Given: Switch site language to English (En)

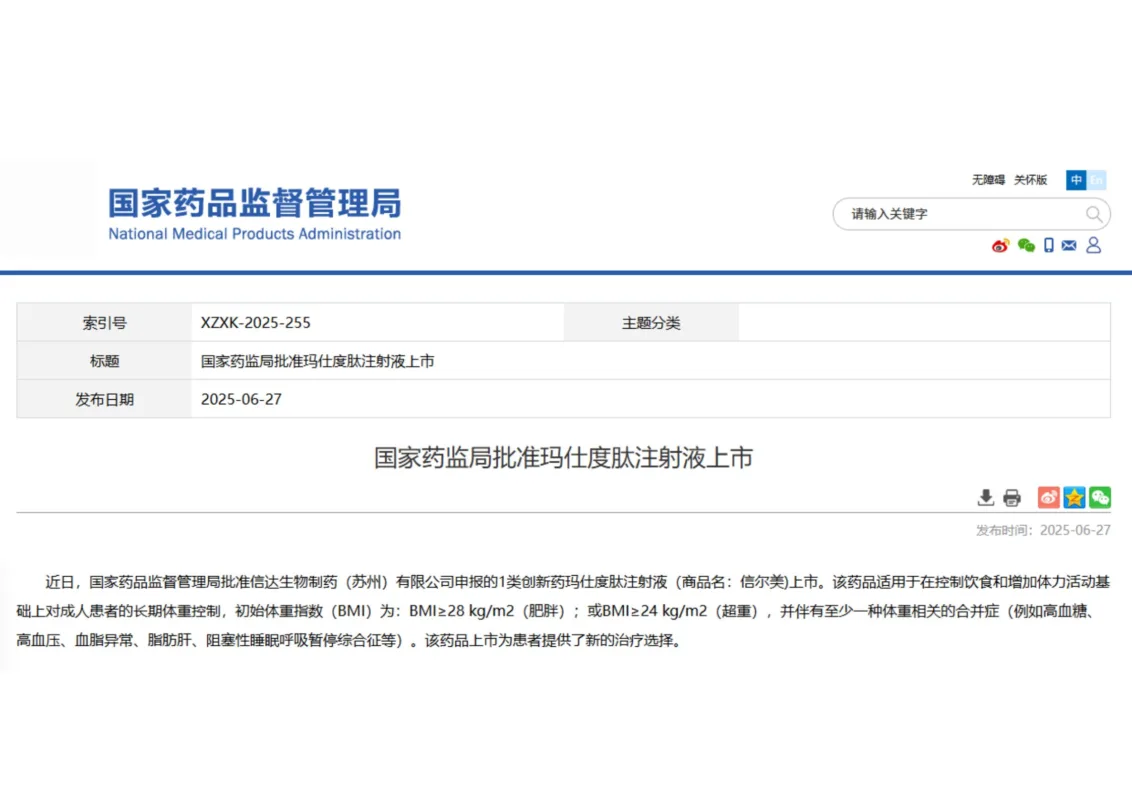Looking at the screenshot, I should pyautogui.click(x=1096, y=181).
